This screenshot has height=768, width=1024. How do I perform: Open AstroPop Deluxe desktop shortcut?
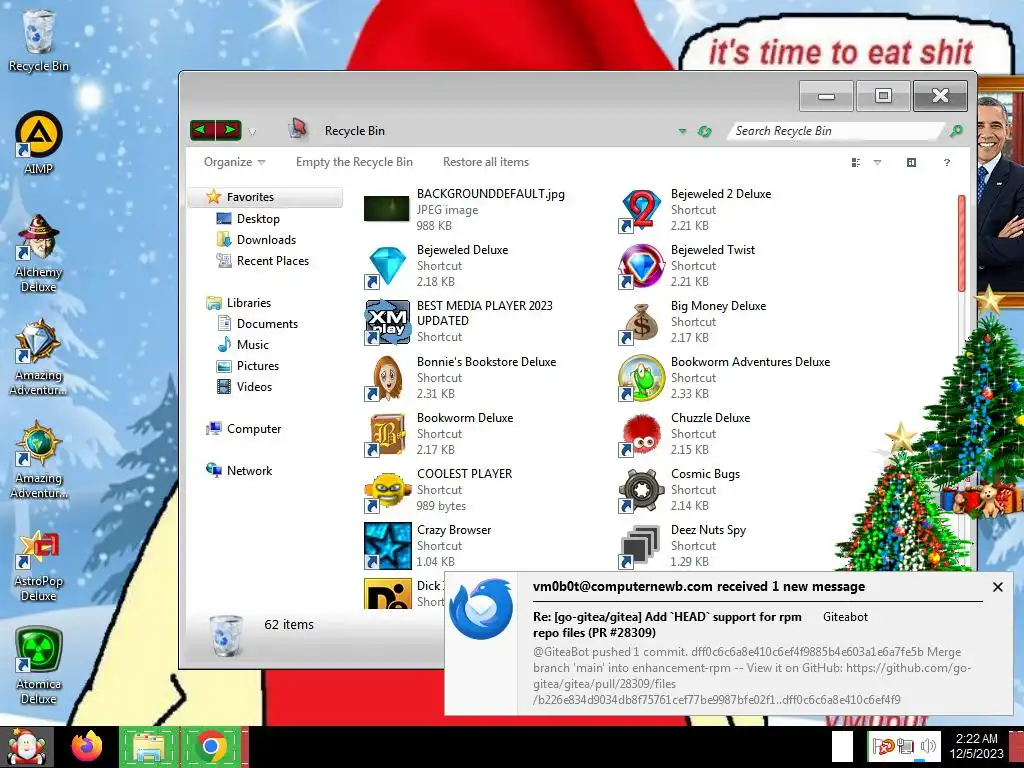click(x=38, y=566)
